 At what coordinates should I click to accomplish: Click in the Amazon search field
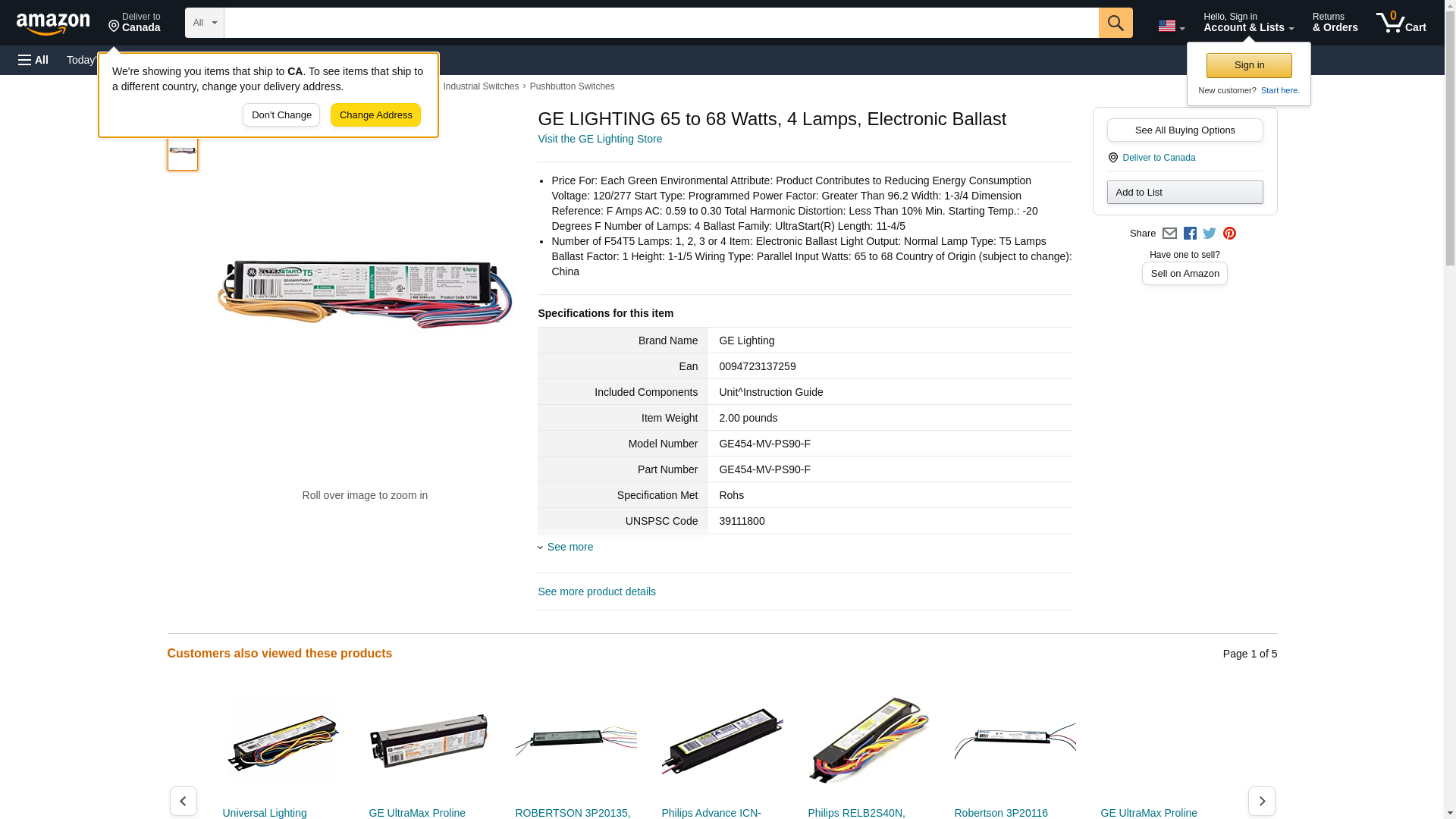[661, 23]
